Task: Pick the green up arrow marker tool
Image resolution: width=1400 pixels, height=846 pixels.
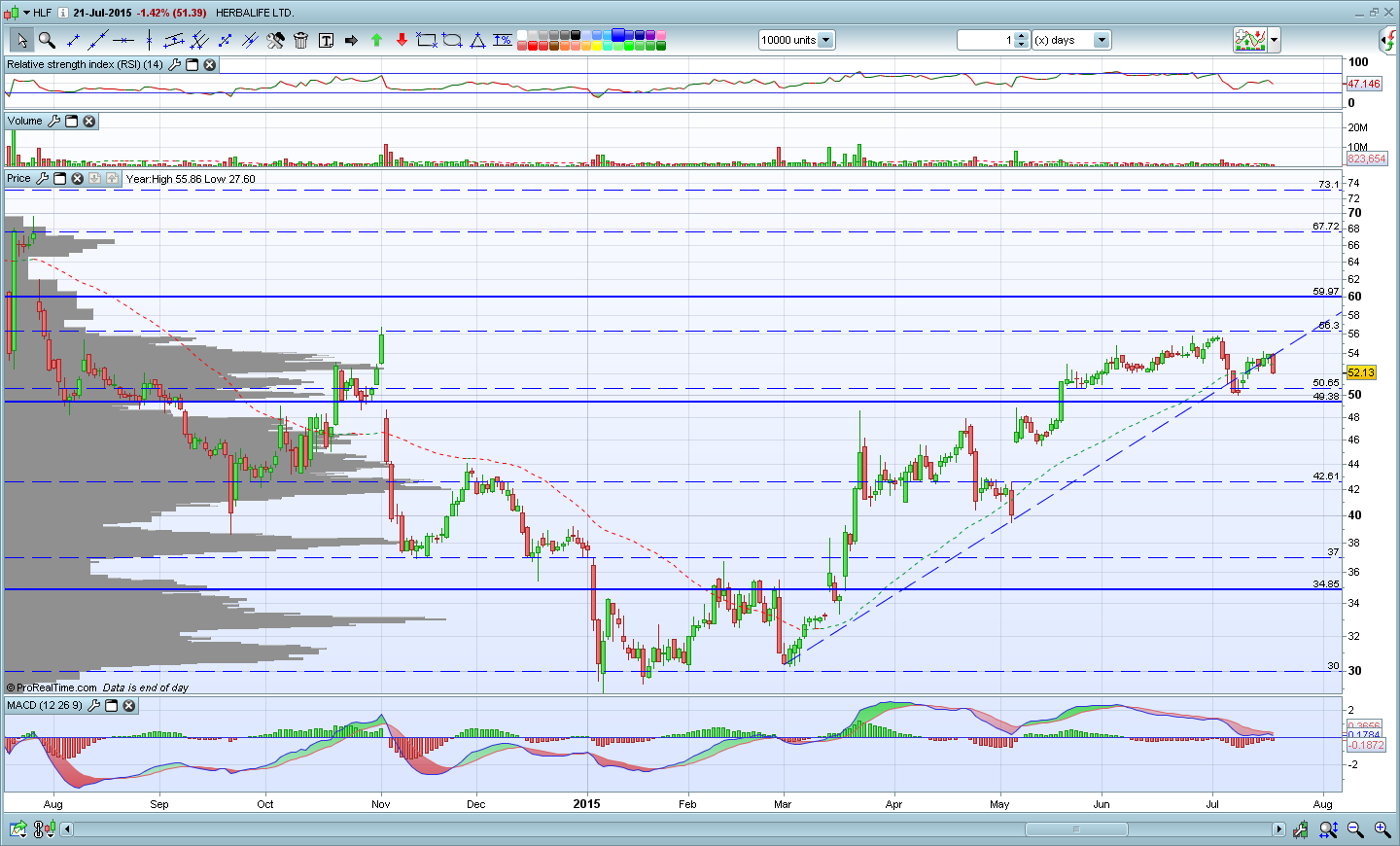Action: pos(376,40)
